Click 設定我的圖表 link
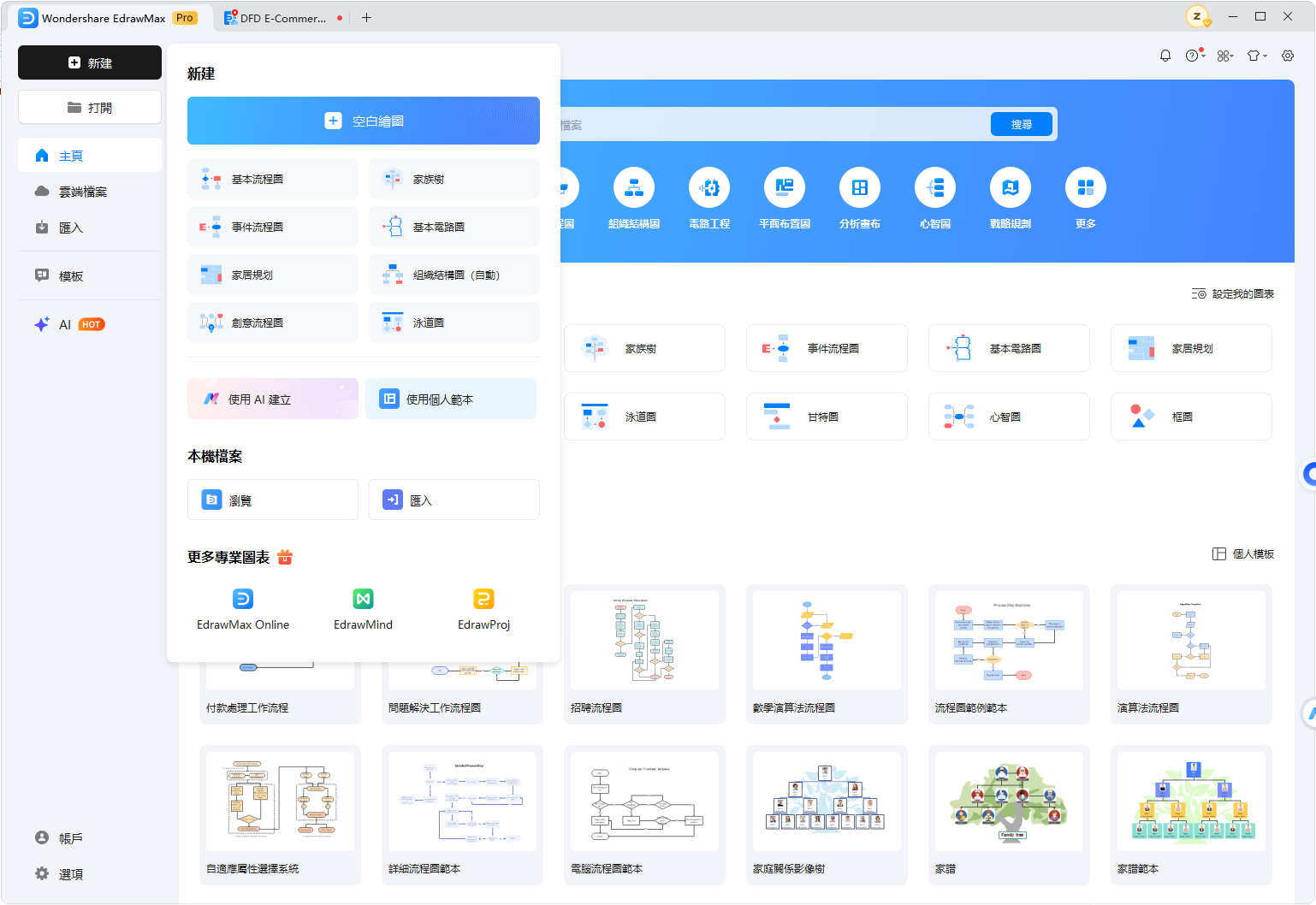This screenshot has width=1316, height=905. click(1233, 293)
